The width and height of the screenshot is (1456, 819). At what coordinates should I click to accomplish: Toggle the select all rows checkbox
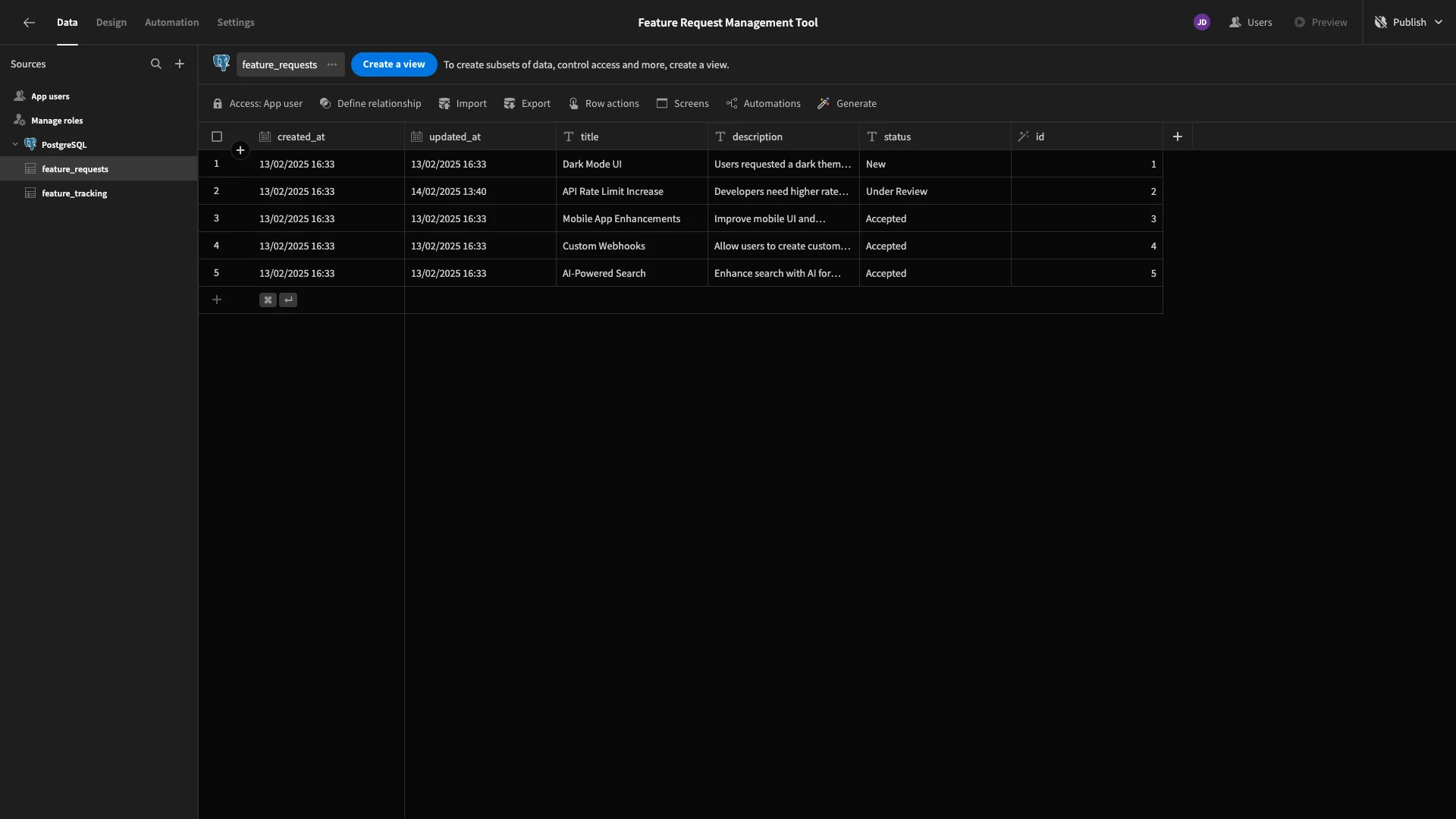coord(217,136)
